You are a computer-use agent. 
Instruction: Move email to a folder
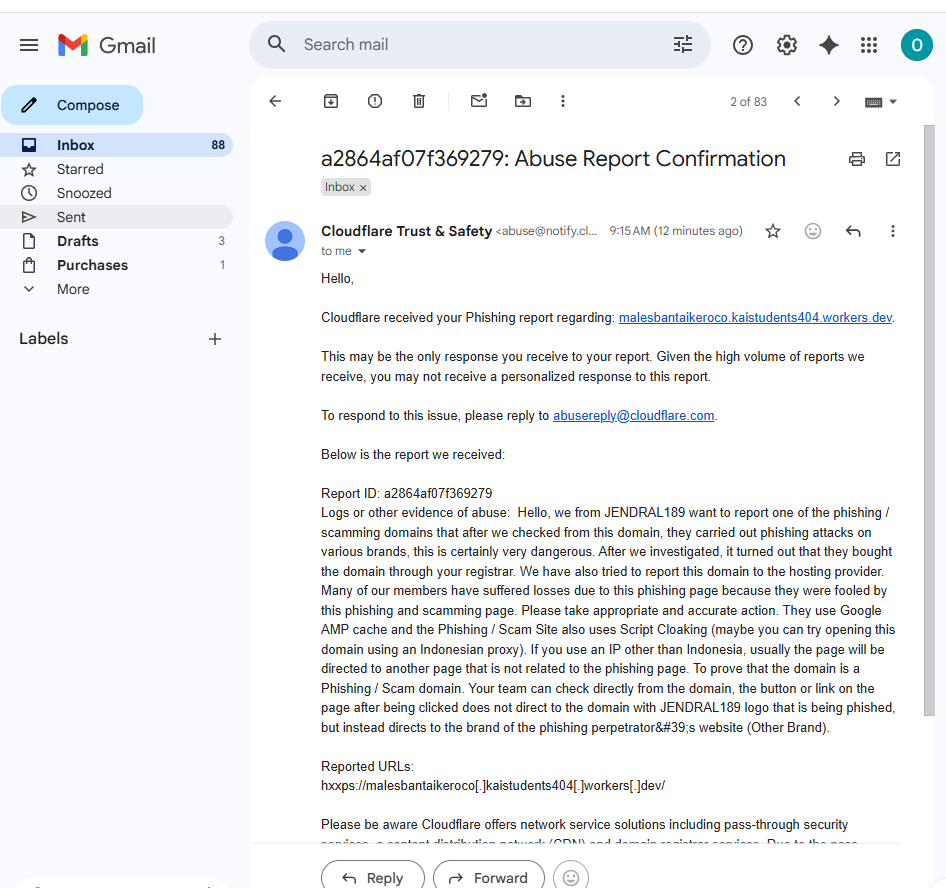[x=522, y=101]
